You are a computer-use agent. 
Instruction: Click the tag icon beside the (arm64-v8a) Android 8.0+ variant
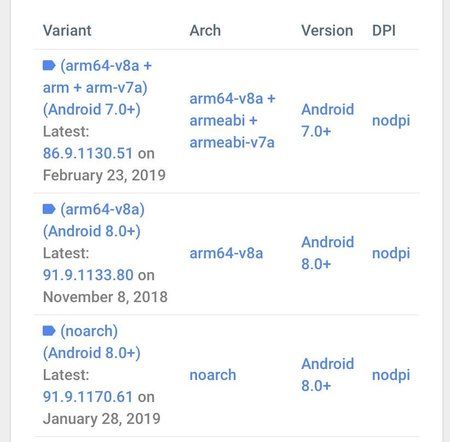(x=49, y=209)
